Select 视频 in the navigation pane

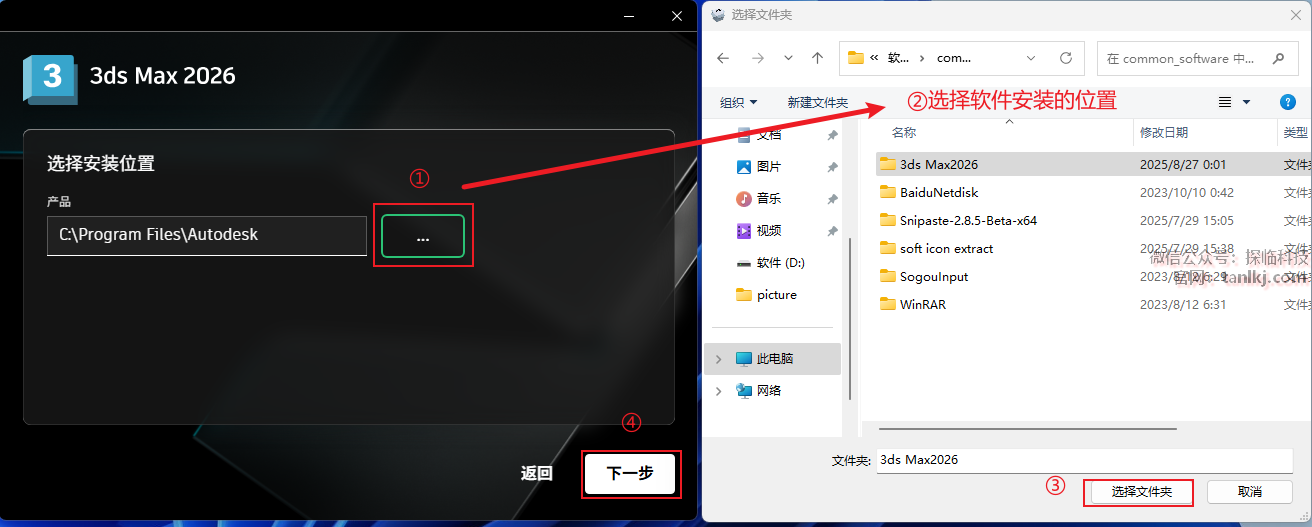pyautogui.click(x=769, y=231)
